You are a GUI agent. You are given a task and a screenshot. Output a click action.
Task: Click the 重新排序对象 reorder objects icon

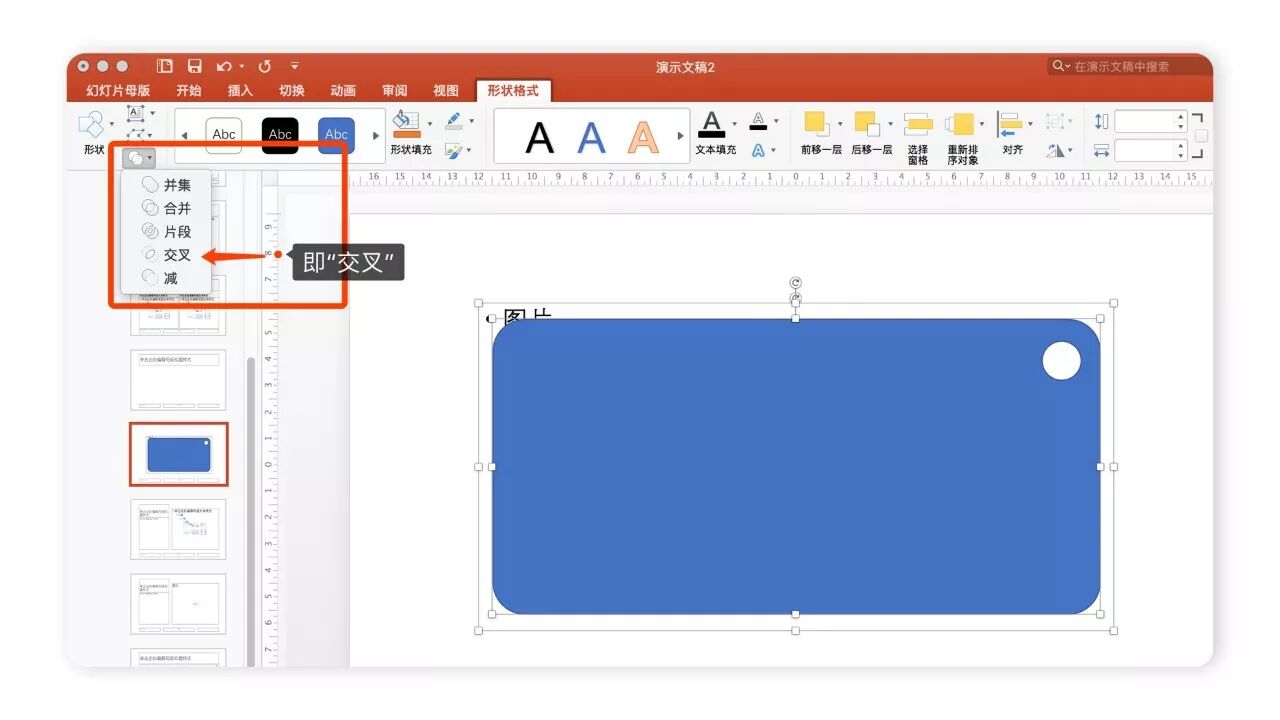pos(960,124)
